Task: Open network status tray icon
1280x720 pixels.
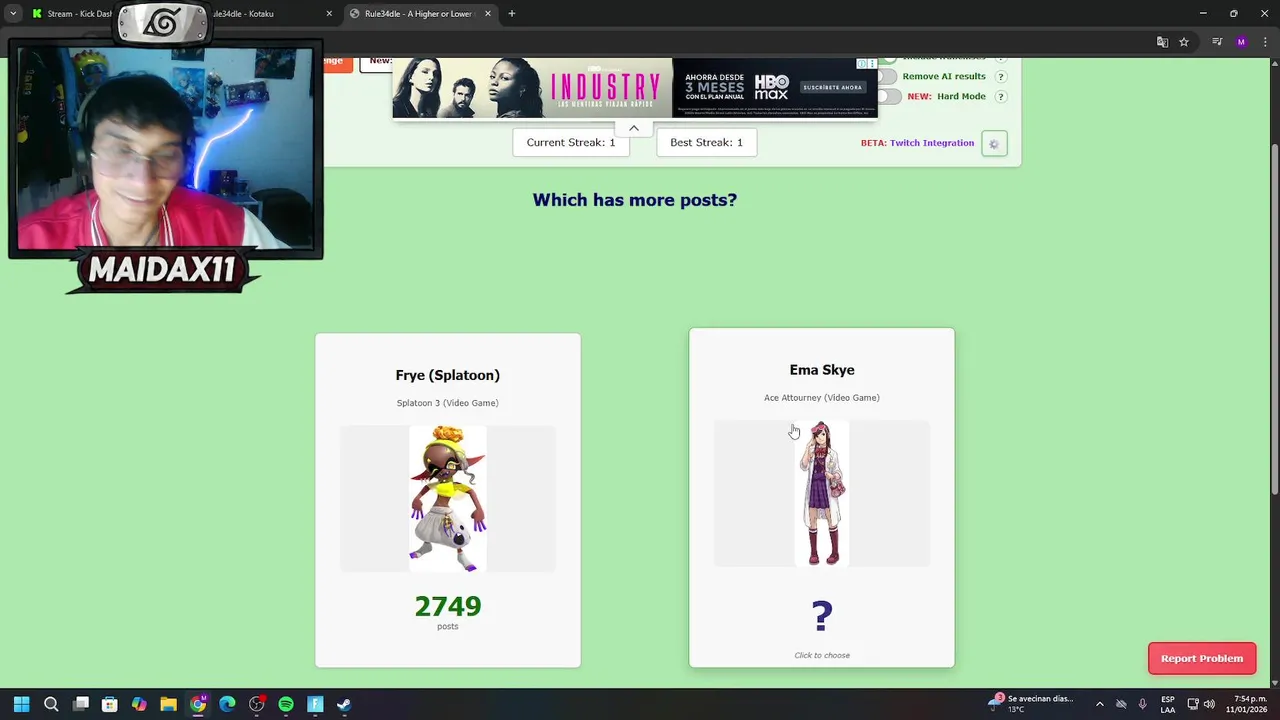Action: [1192, 704]
